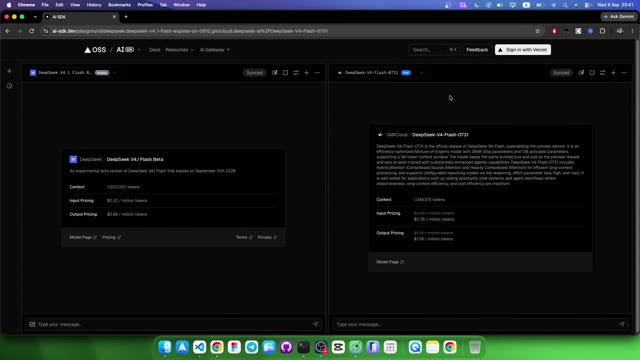The width and height of the screenshot is (640, 360).
Task: Expand the Resources dropdown in header
Action: click(179, 50)
